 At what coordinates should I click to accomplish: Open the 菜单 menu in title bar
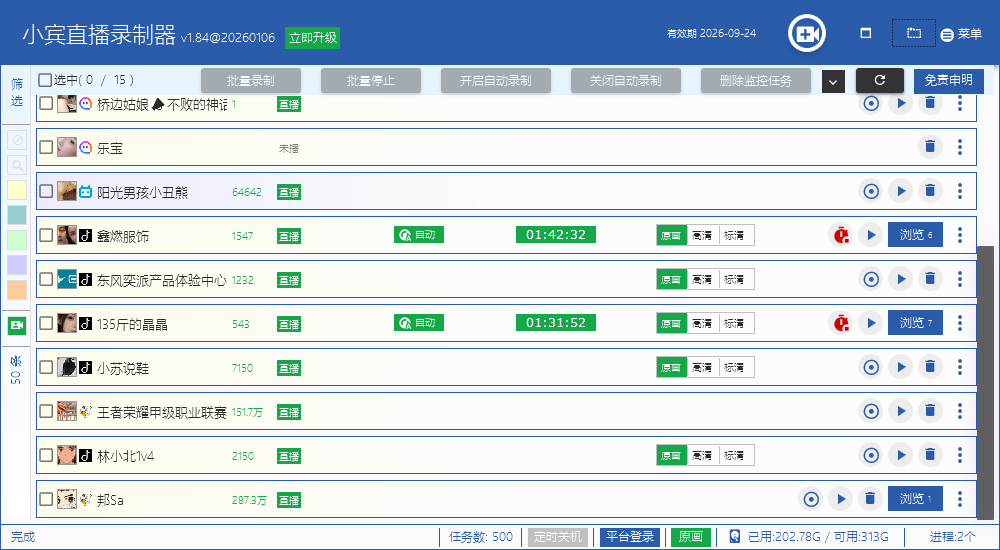coord(961,34)
